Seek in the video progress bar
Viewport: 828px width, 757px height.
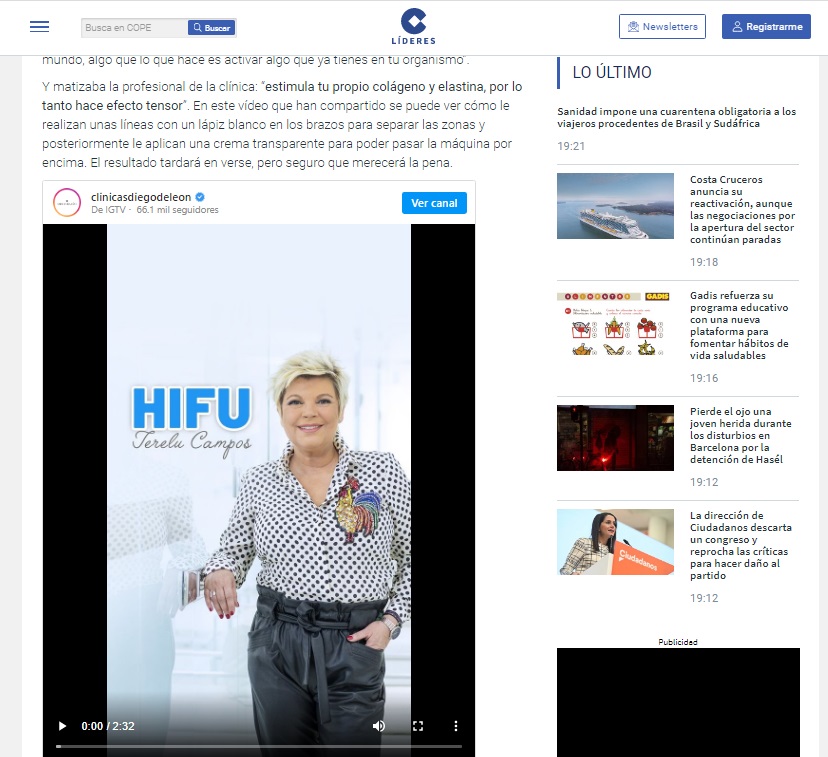[258, 746]
